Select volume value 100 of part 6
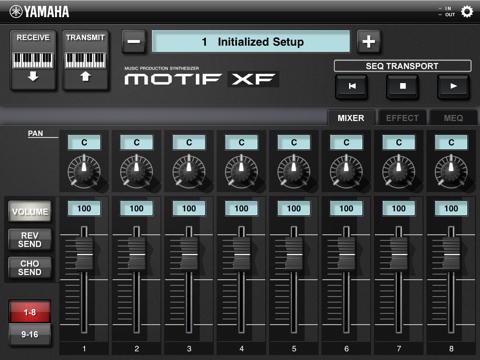This screenshot has height=360, width=480. coord(346,208)
